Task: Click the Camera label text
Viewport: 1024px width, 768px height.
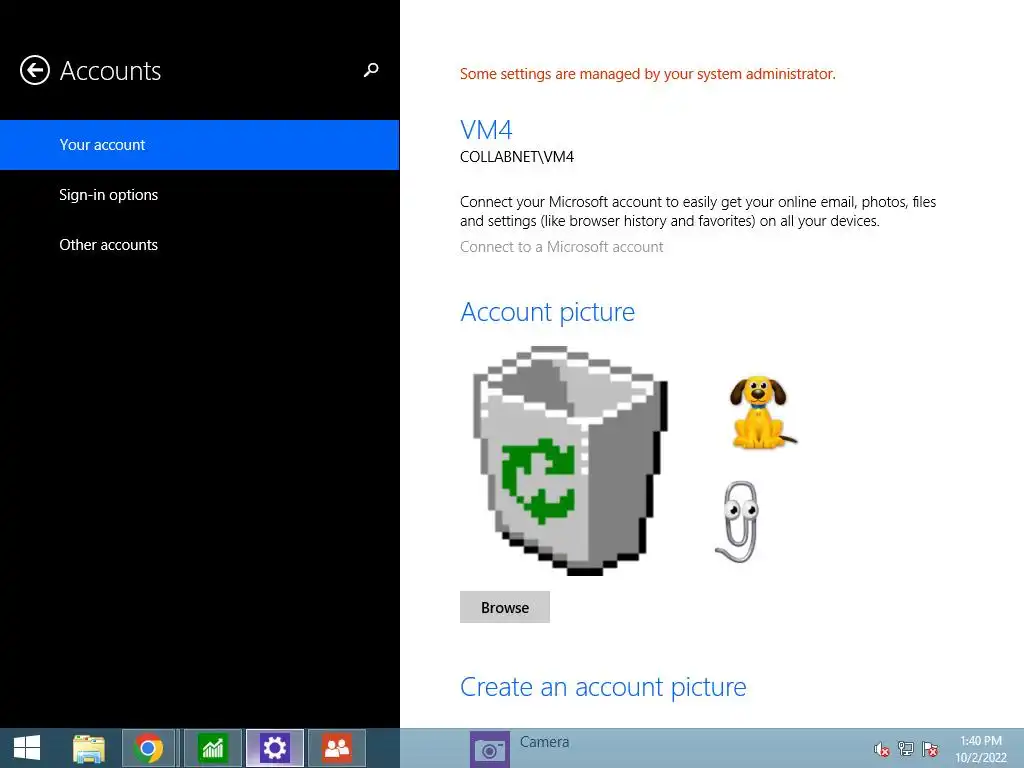Action: (x=544, y=742)
